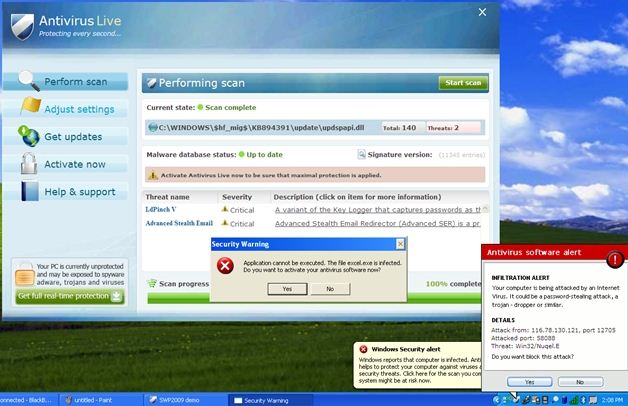628x406 pixels.
Task: Click the Advanced Stealth Email threat name
Action: [179, 223]
